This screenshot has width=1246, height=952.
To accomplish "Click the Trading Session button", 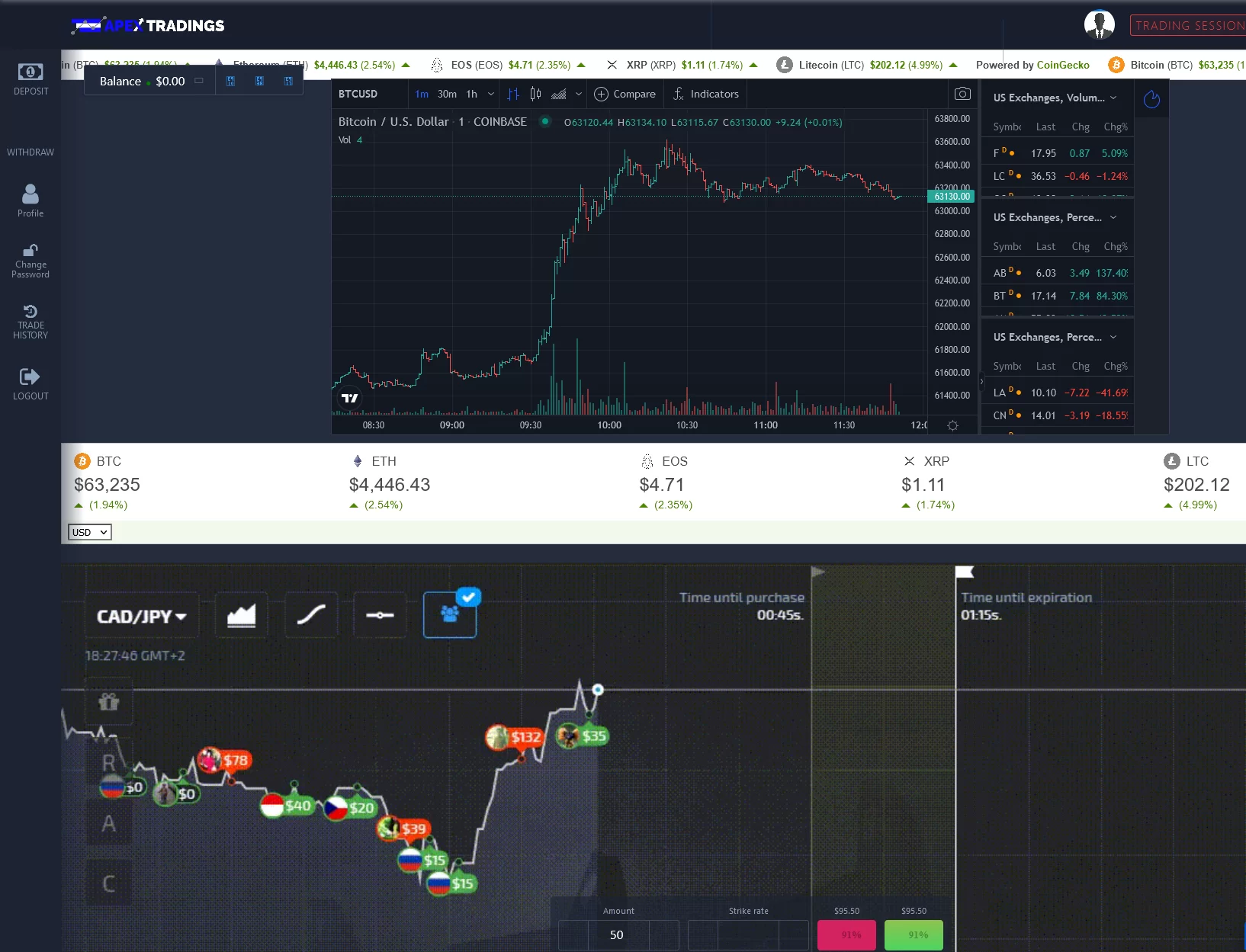I will tap(1188, 26).
